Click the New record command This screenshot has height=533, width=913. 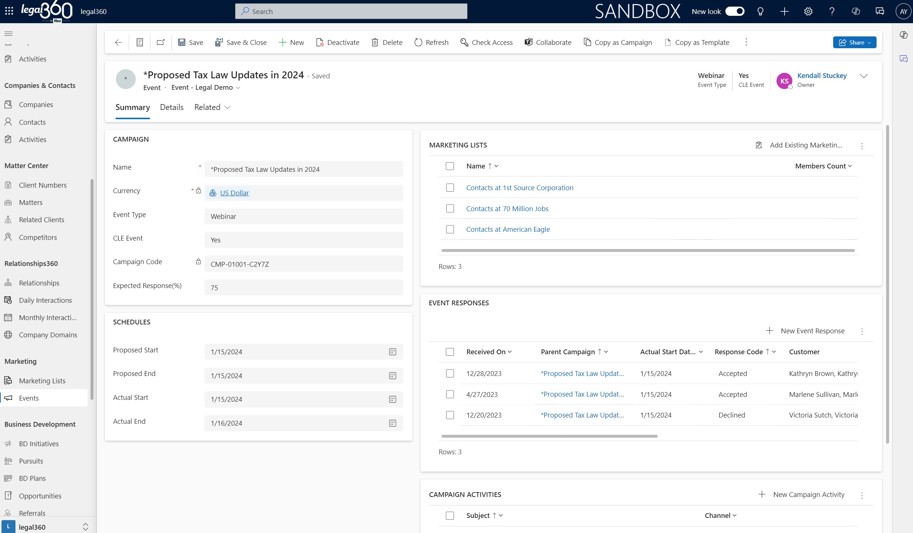[x=291, y=43]
